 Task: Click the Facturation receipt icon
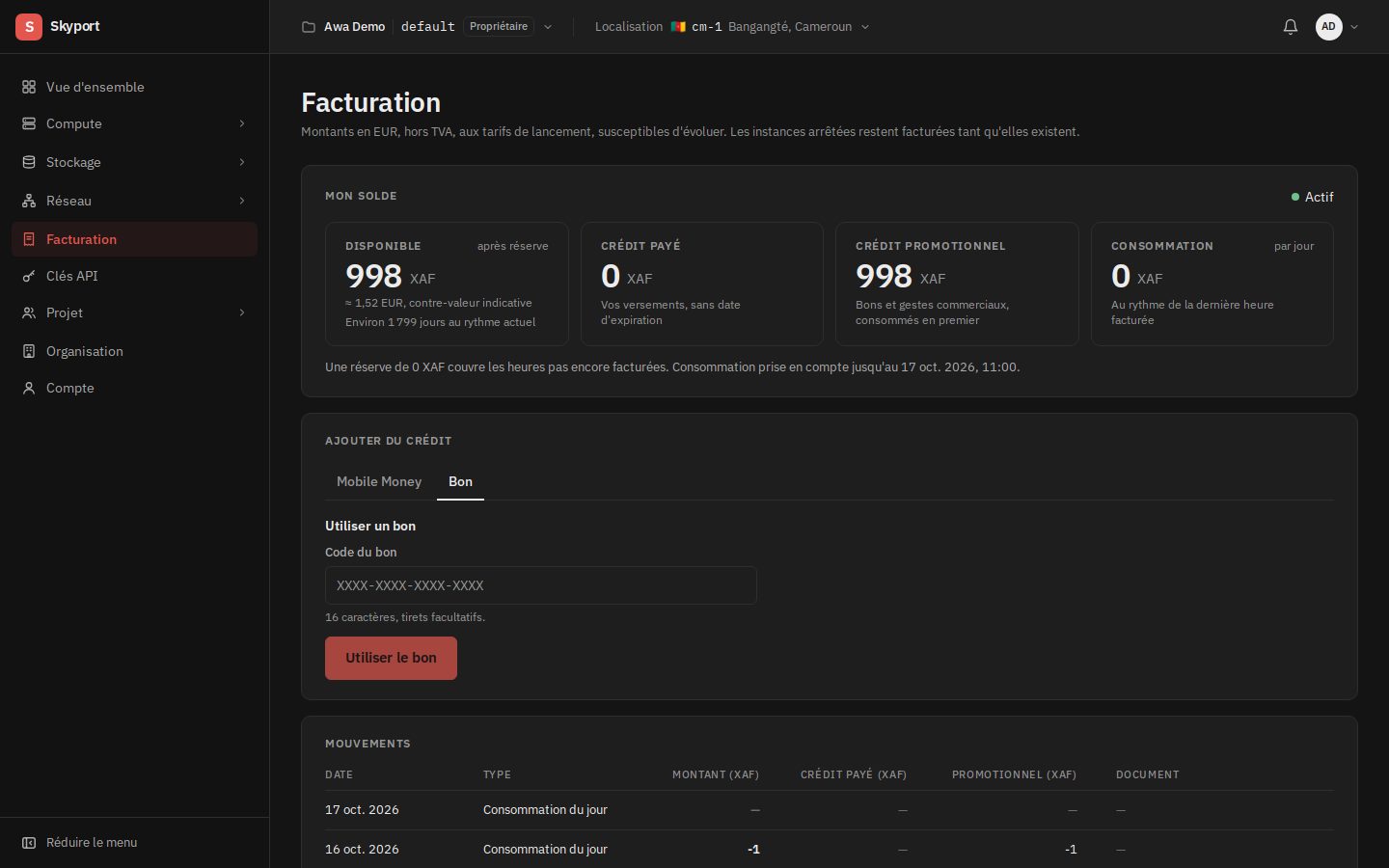tap(29, 239)
